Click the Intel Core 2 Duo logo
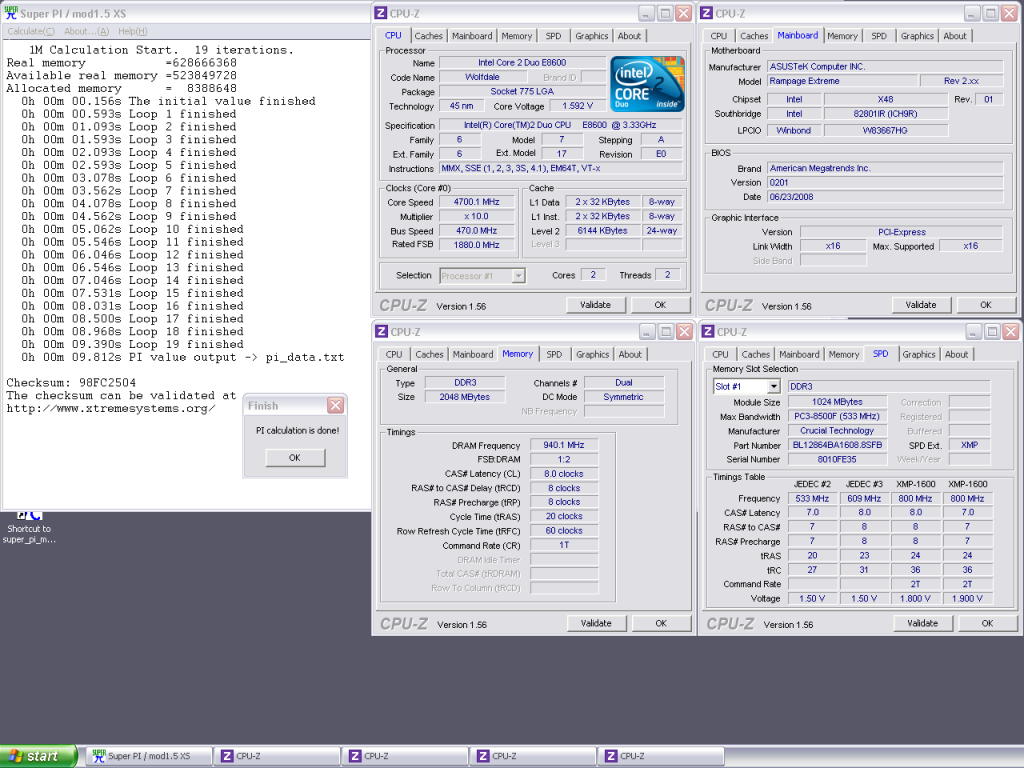1024x768 pixels. click(647, 84)
